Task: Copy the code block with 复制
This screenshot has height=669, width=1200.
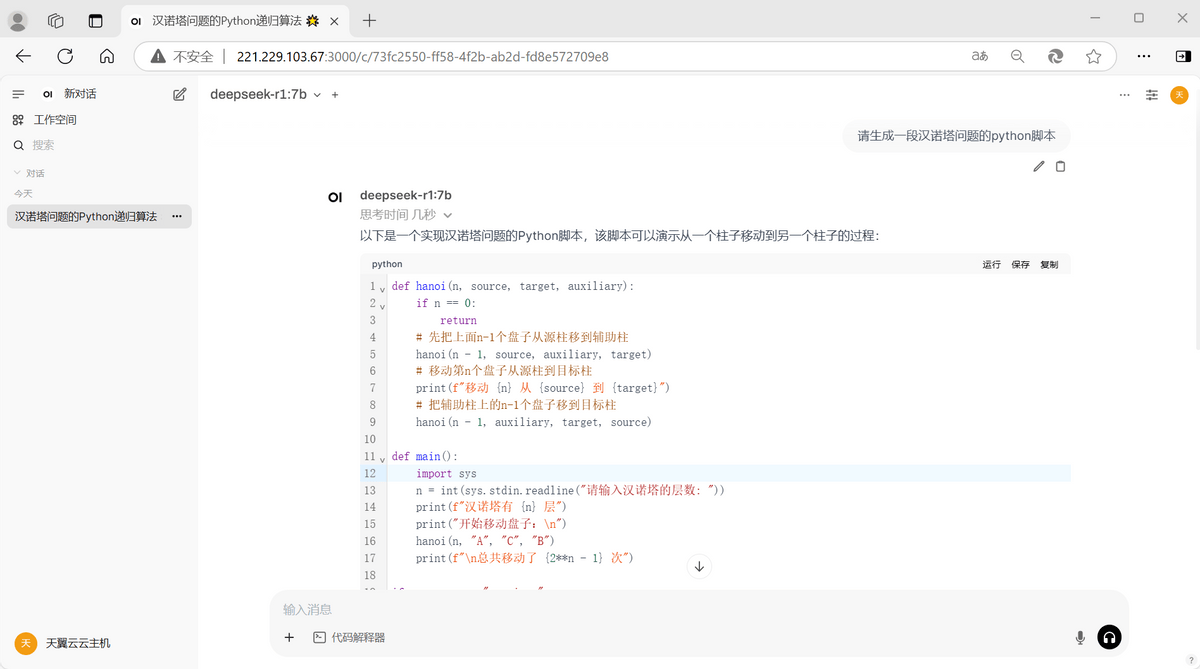Action: point(1049,265)
